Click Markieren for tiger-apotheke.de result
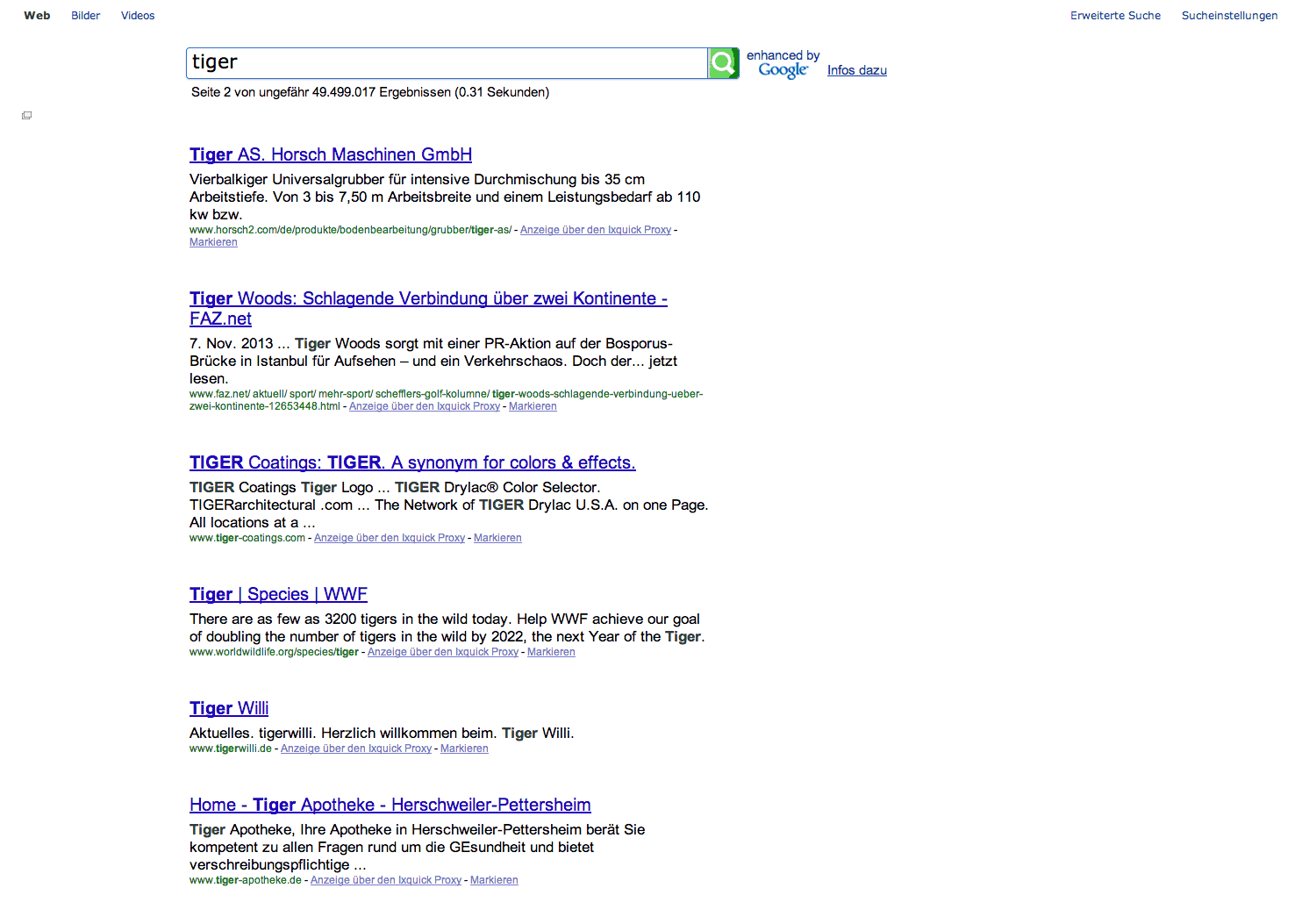This screenshot has width=1302, height=924. 494,880
